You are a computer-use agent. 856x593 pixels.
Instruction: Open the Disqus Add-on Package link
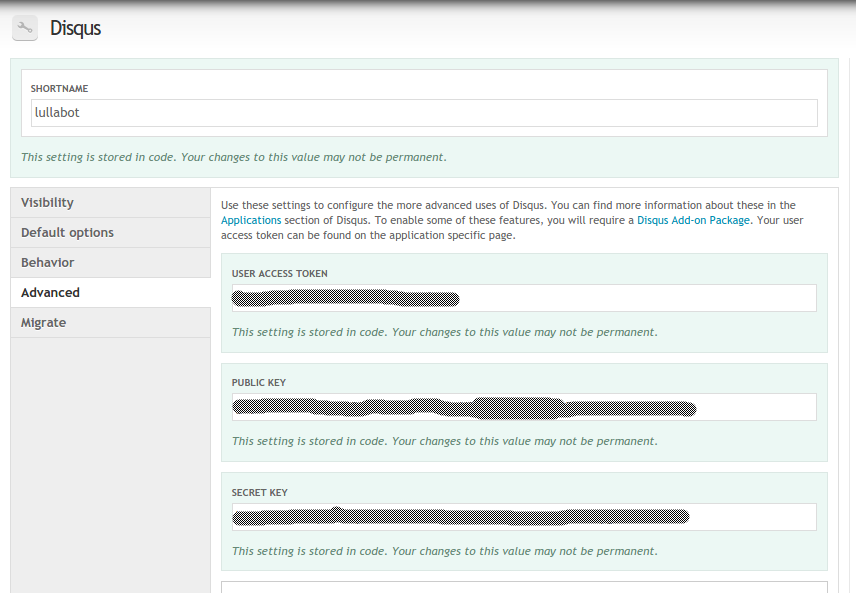pos(693,220)
